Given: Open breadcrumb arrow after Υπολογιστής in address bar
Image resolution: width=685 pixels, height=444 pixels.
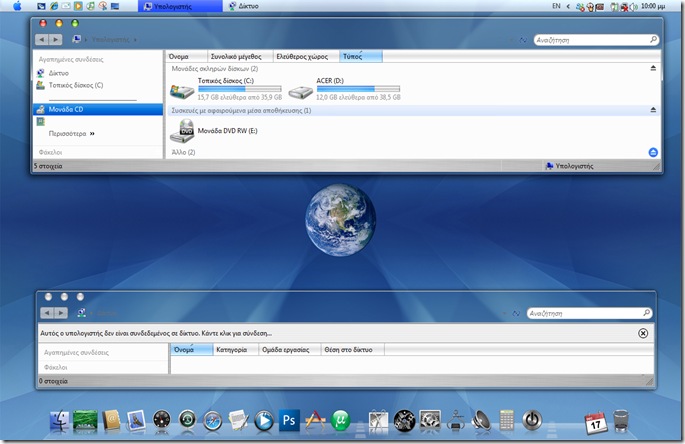Looking at the screenshot, I should (x=135, y=40).
